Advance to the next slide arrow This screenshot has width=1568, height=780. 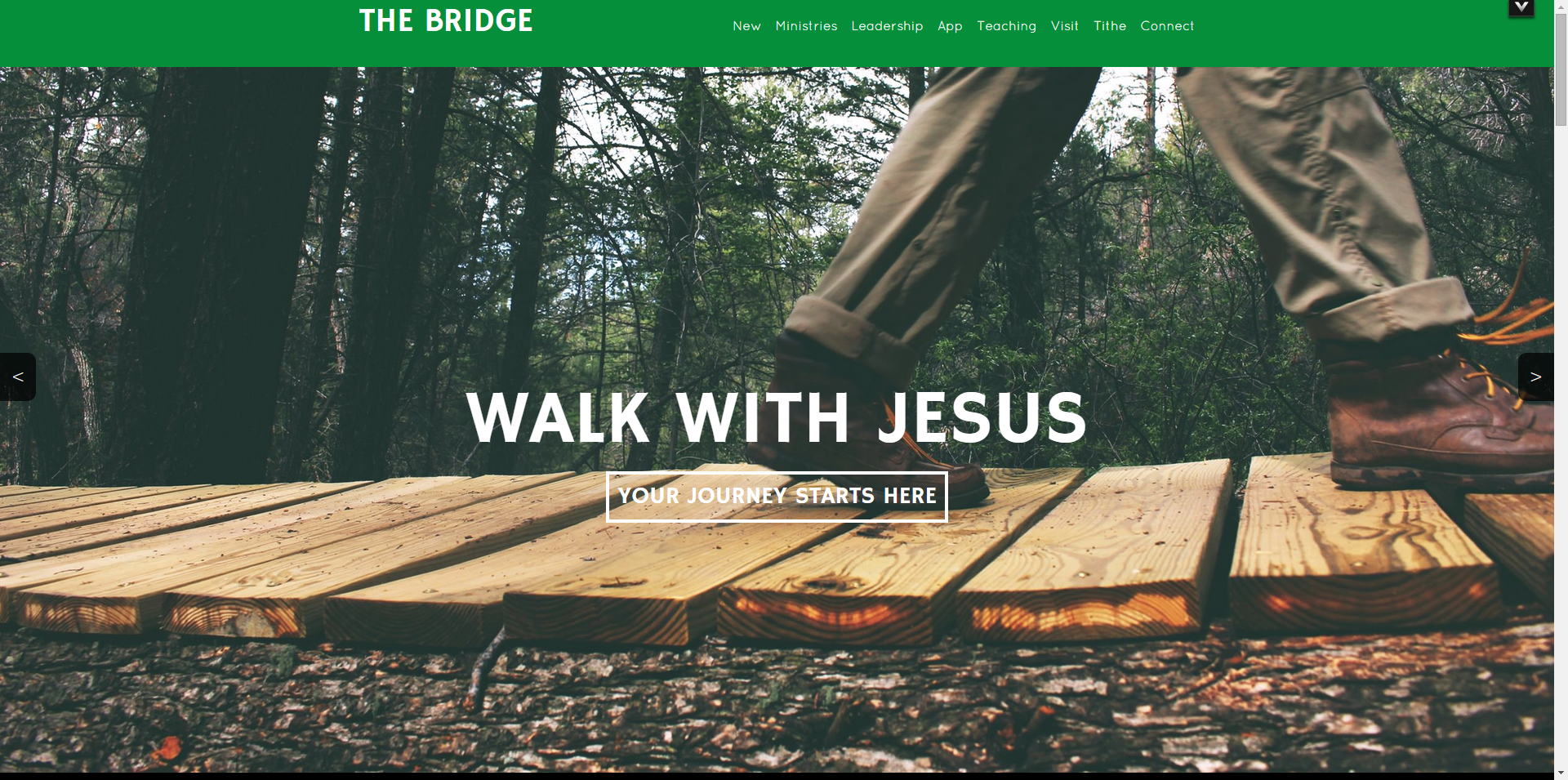click(x=1535, y=377)
